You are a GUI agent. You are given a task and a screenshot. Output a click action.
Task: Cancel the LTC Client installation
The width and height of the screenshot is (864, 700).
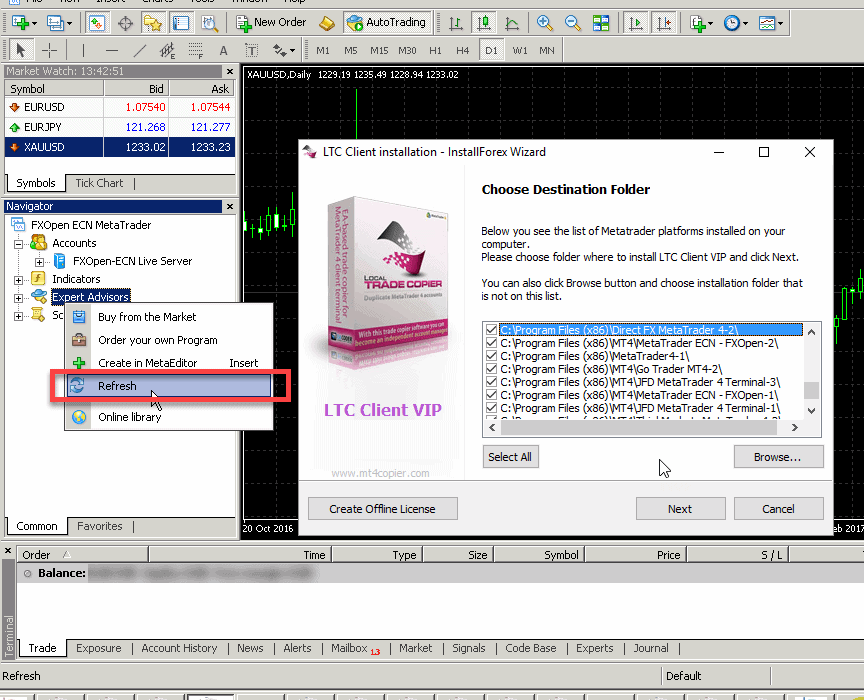779,509
